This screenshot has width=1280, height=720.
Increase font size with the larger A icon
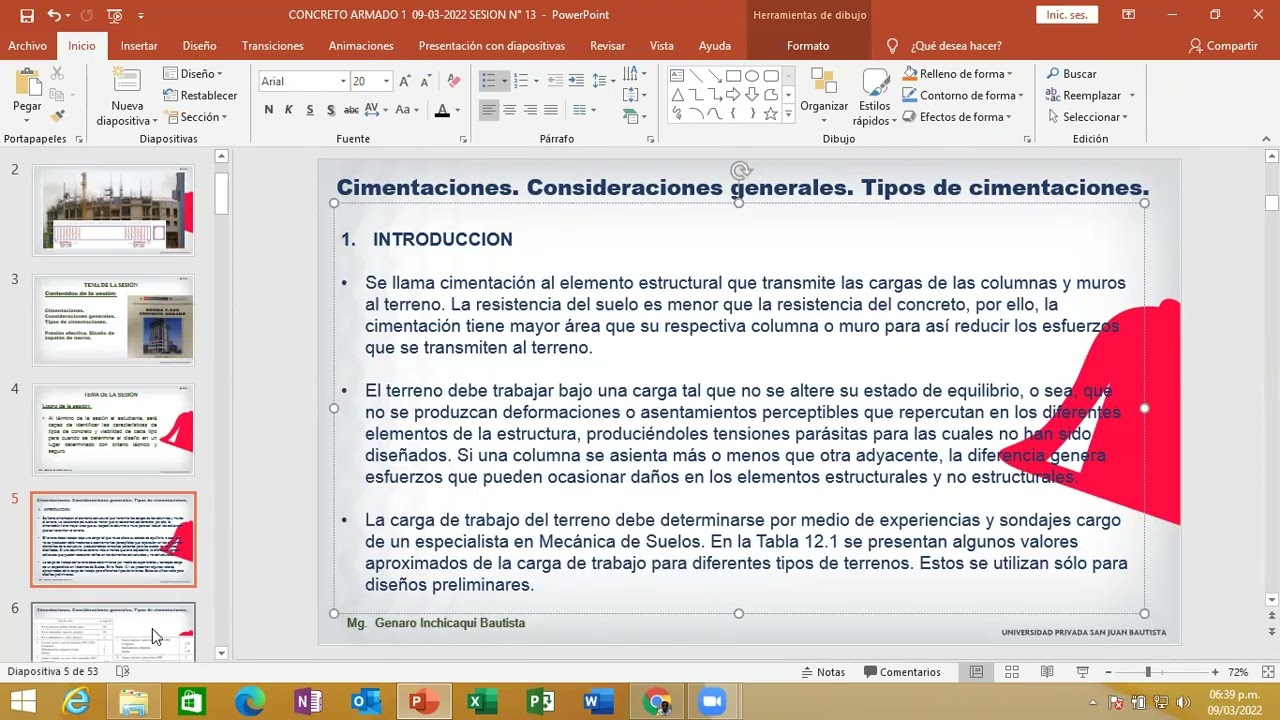coord(405,81)
